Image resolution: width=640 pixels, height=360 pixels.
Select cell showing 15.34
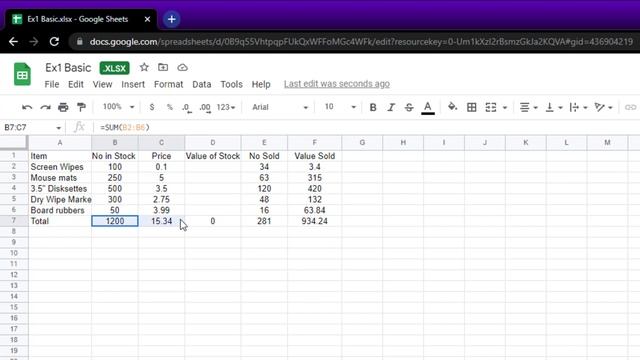tap(161, 221)
